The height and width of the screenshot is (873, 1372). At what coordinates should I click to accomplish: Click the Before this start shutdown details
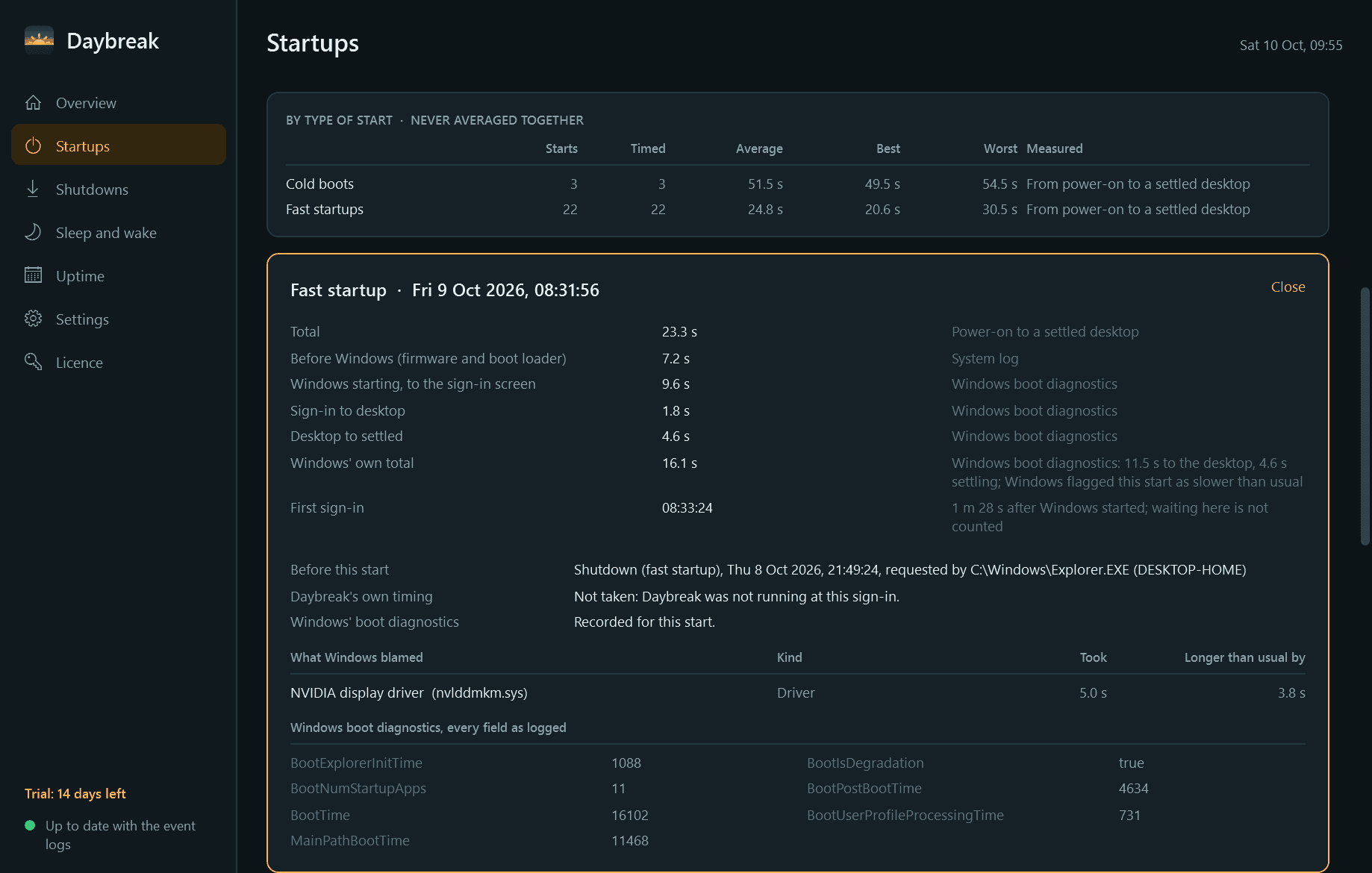click(910, 570)
